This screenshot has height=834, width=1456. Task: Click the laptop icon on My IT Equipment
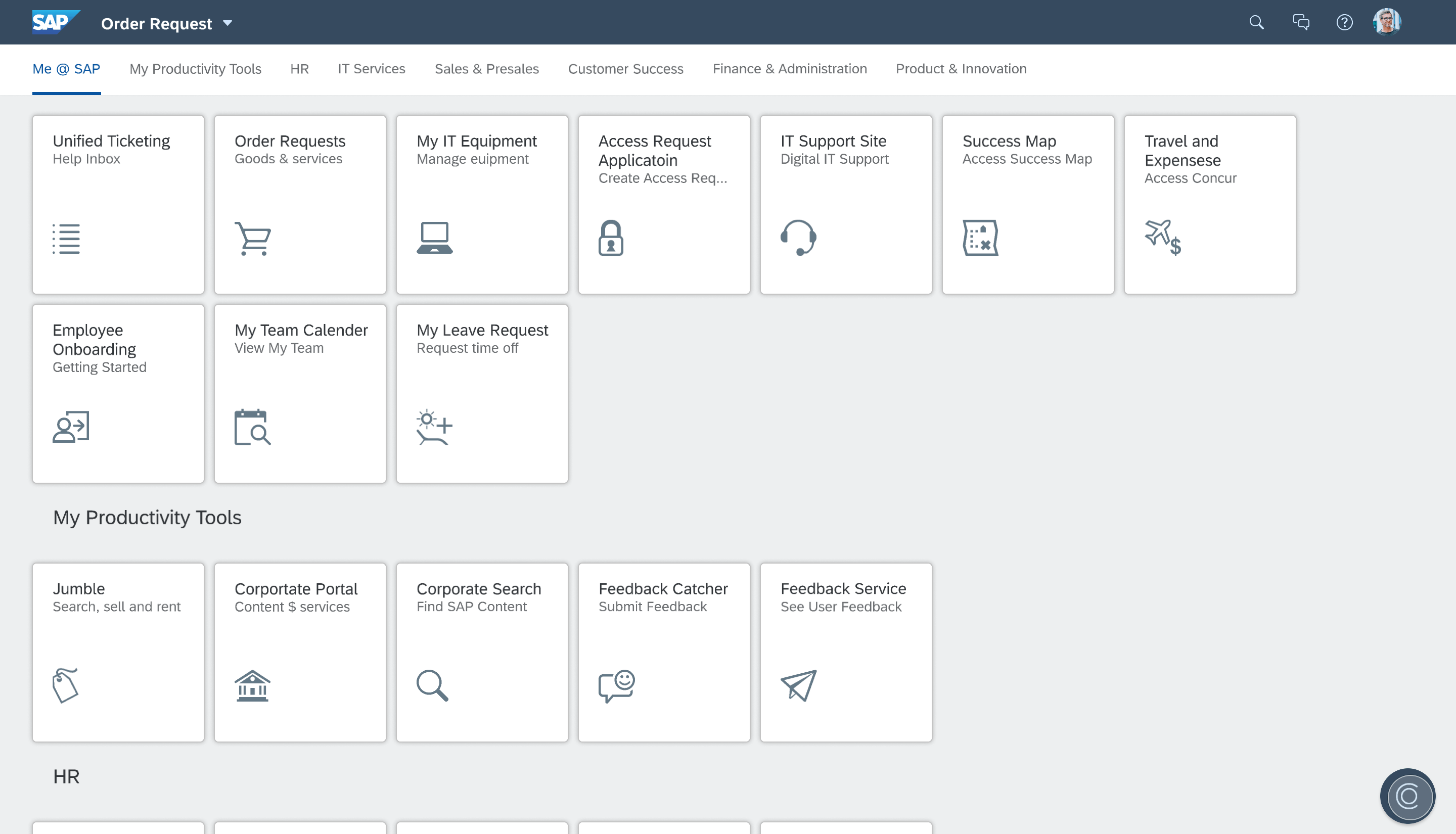(x=434, y=238)
